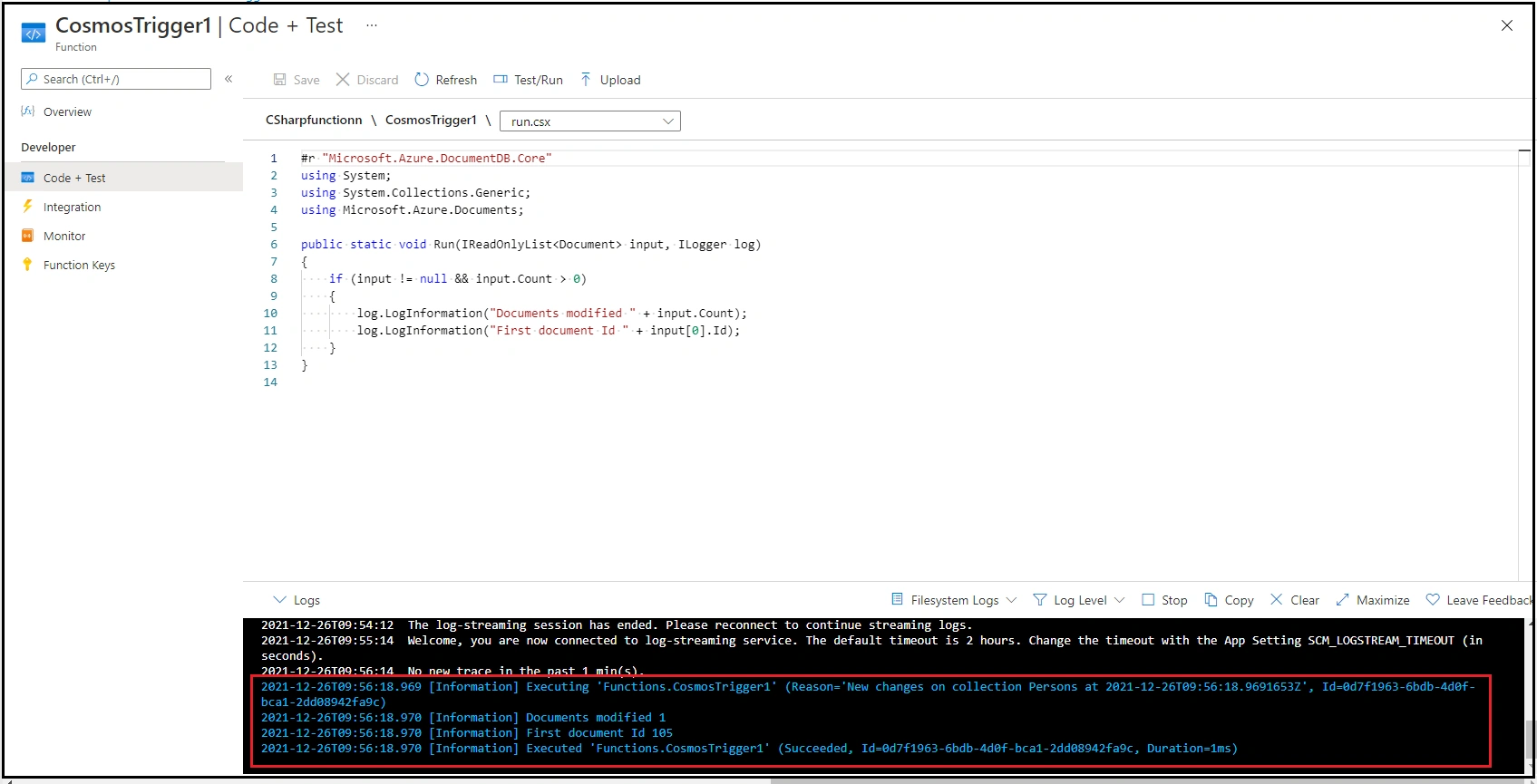Click the Save floppy disk icon
Screen dimensions: 1537x784
click(x=280, y=80)
